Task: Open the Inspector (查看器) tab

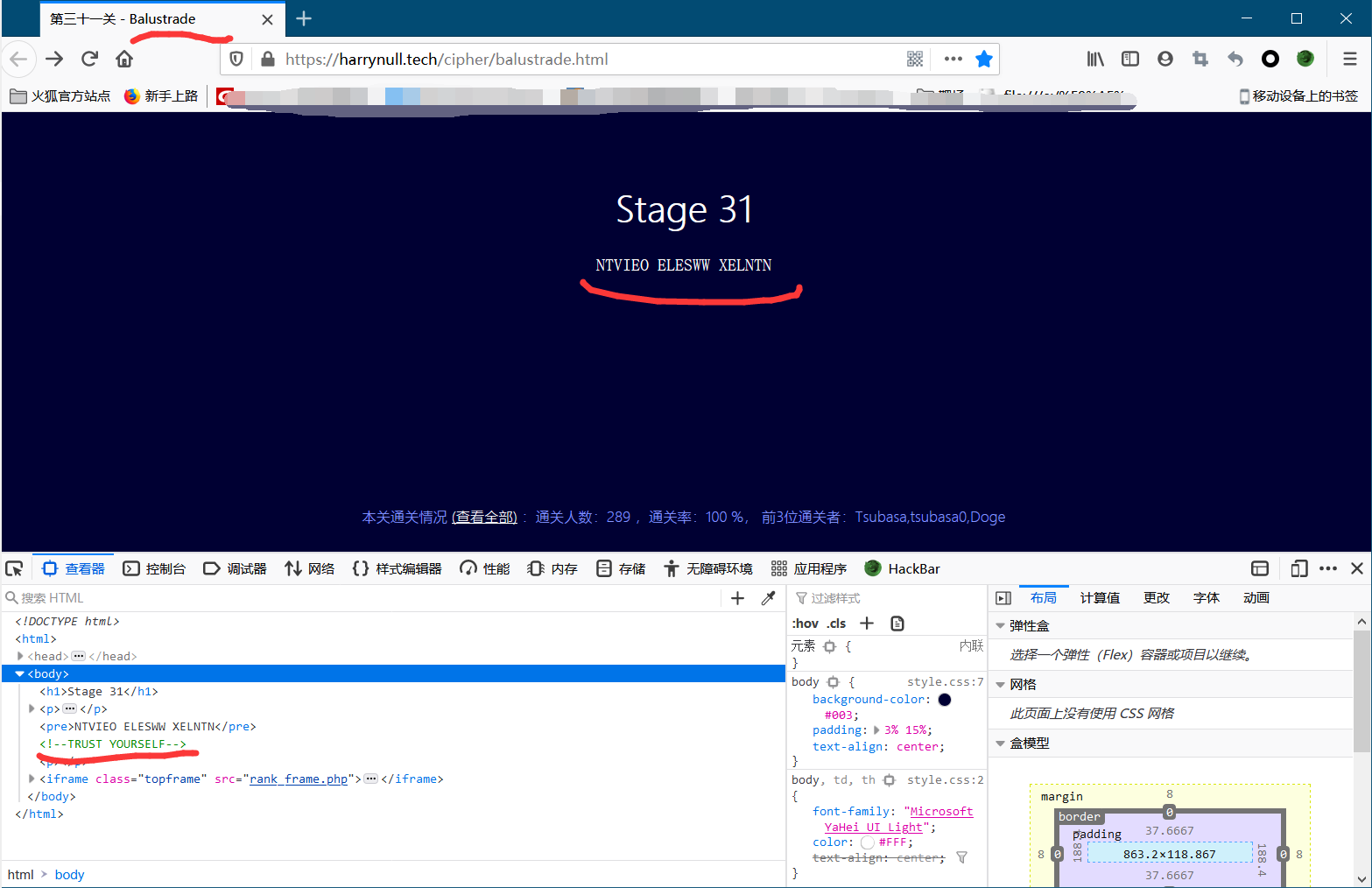Action: coord(74,568)
